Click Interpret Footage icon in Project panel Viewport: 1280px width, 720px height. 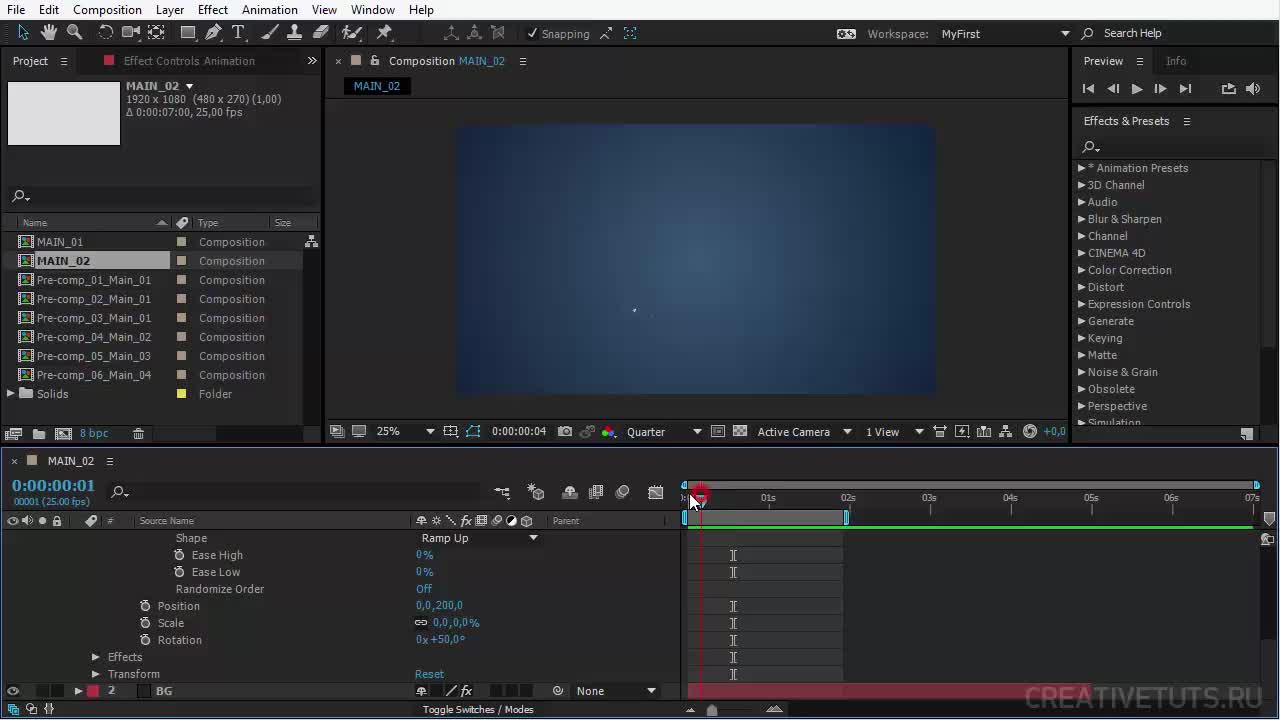coord(13,433)
